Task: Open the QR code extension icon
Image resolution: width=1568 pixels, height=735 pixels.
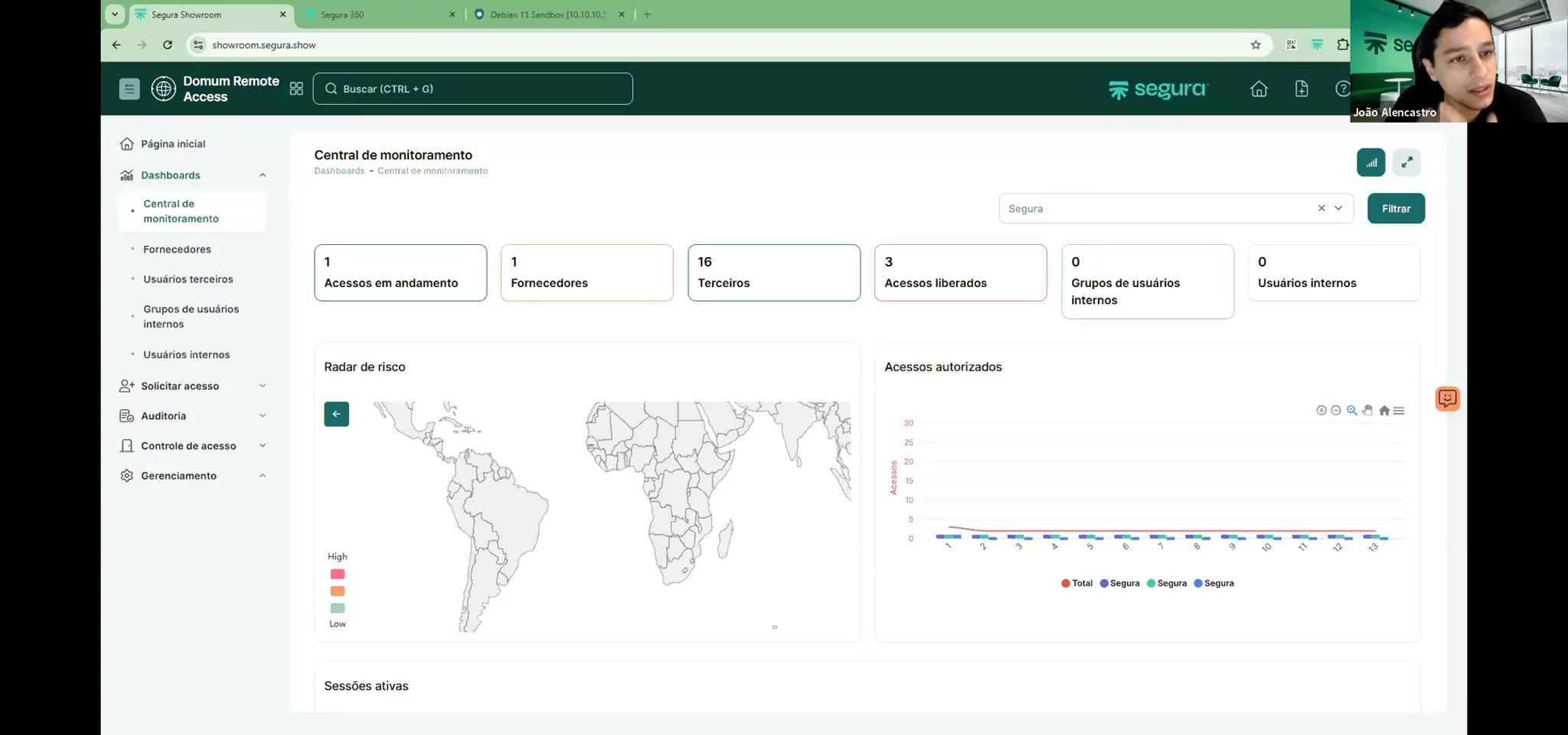Action: click(1291, 45)
